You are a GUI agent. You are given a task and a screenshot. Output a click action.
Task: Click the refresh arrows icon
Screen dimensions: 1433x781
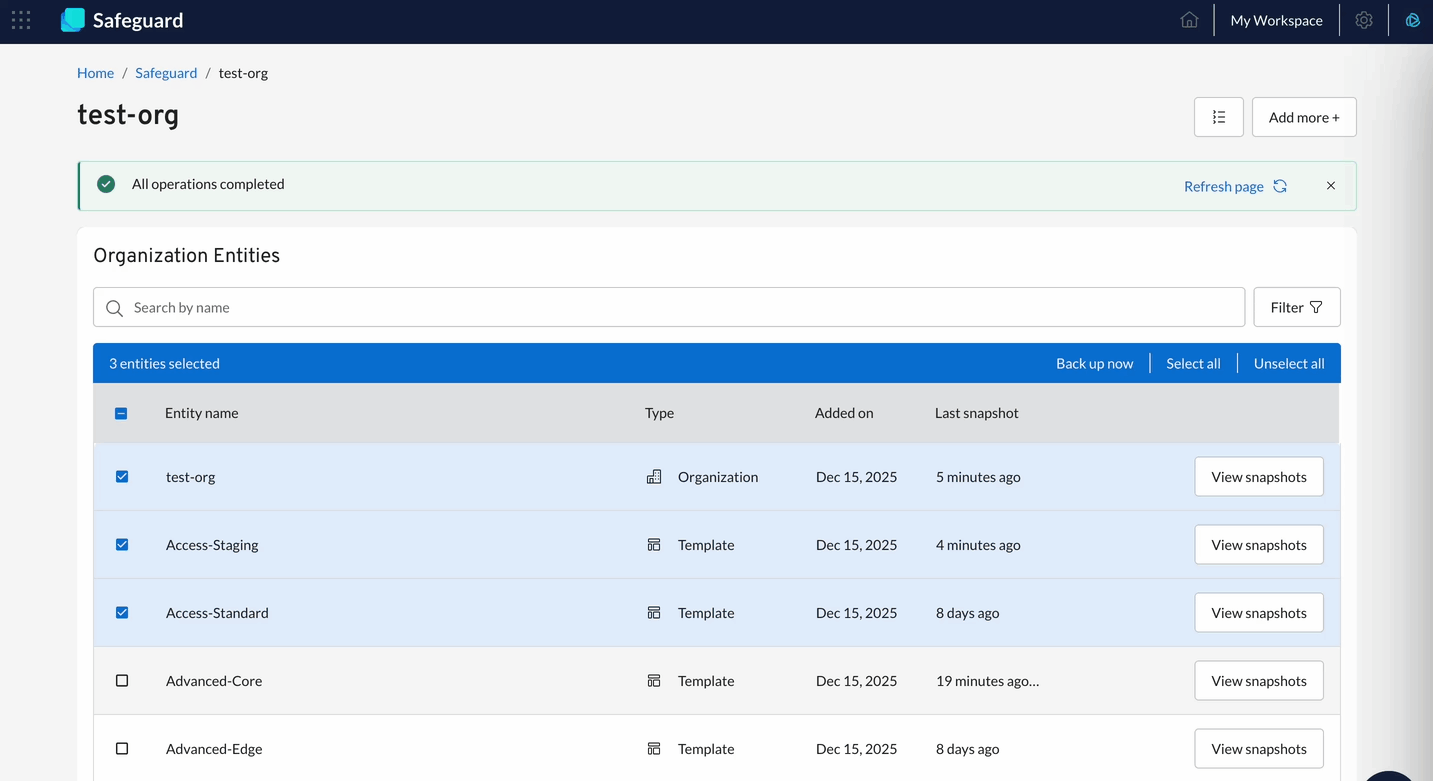1280,186
